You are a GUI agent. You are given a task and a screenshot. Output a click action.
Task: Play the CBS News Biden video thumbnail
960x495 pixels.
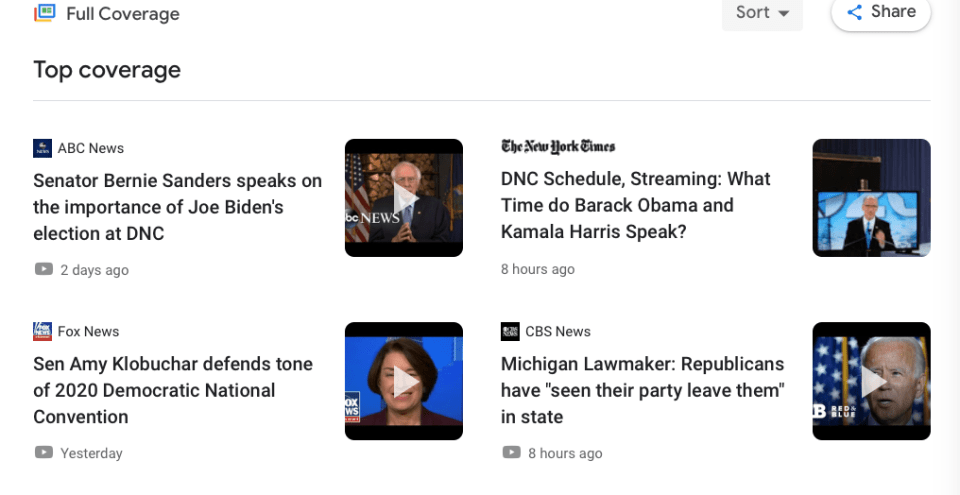coord(871,381)
